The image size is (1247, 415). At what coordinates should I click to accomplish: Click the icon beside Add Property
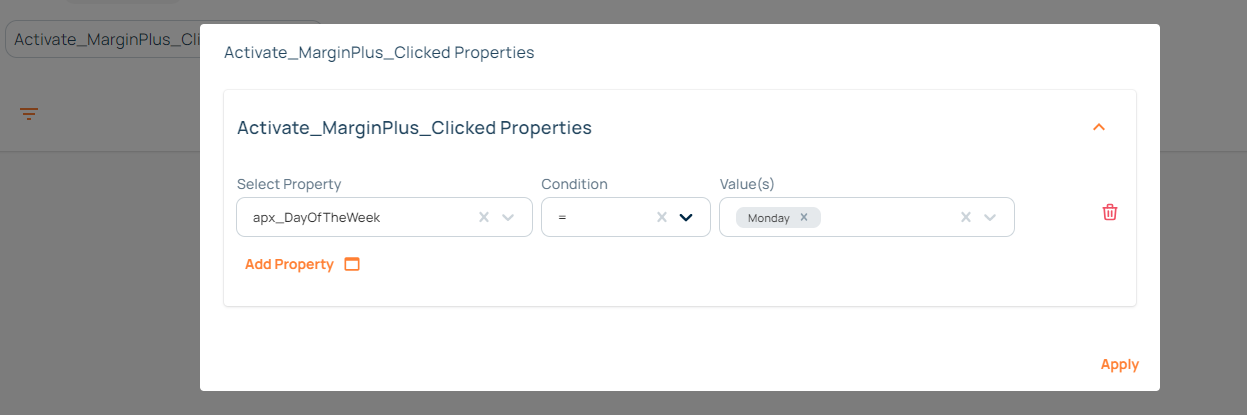click(x=351, y=264)
